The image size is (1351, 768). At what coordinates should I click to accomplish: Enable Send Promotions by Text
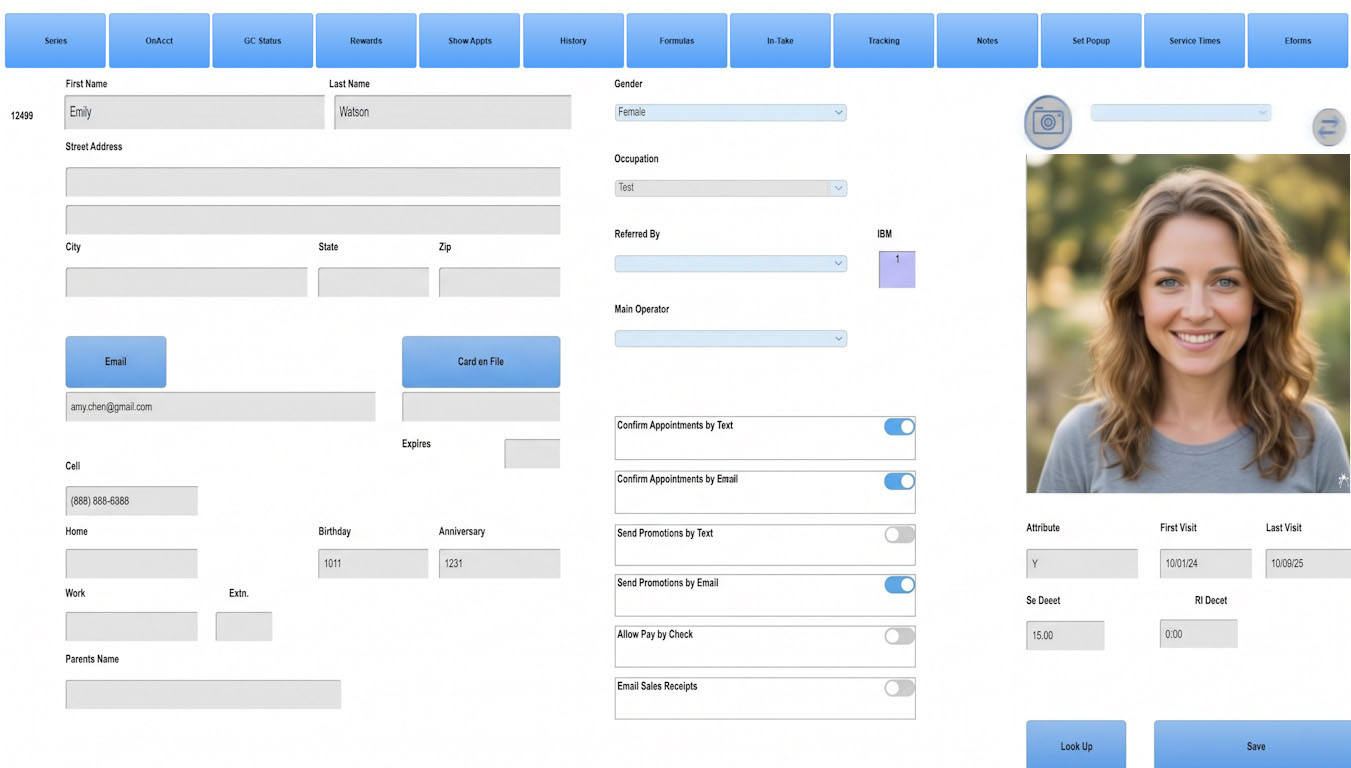[x=899, y=535]
